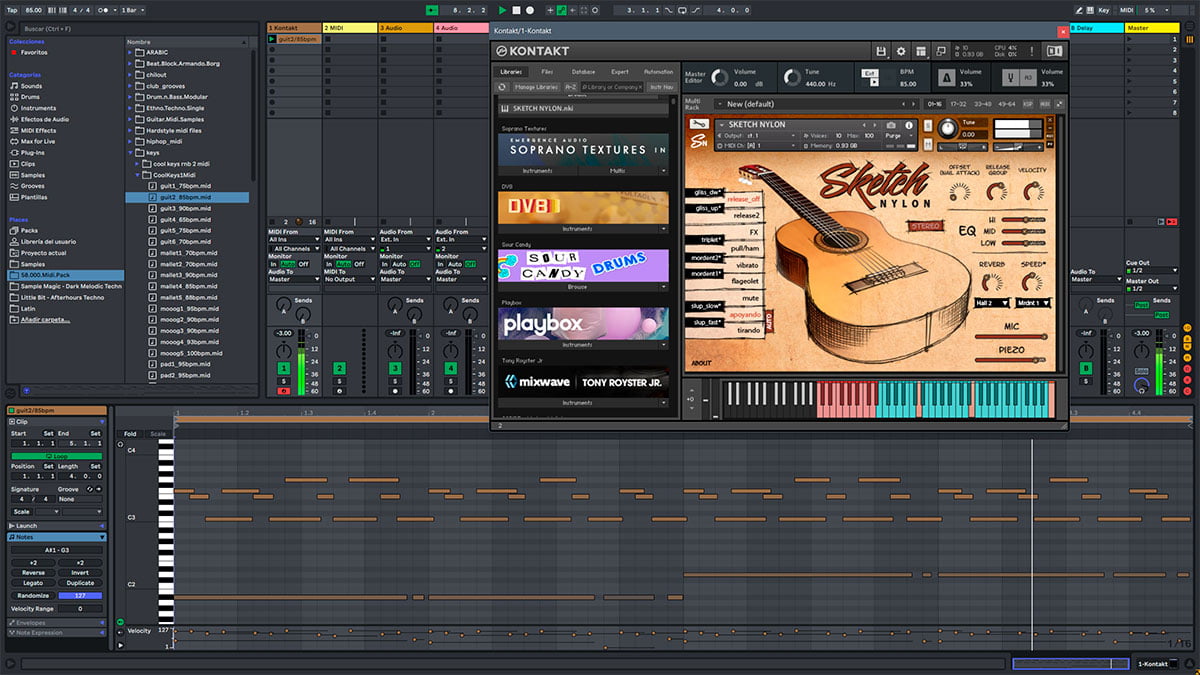Select Plug-Ins category in browser
The width and height of the screenshot is (1200, 675).
tap(33, 152)
